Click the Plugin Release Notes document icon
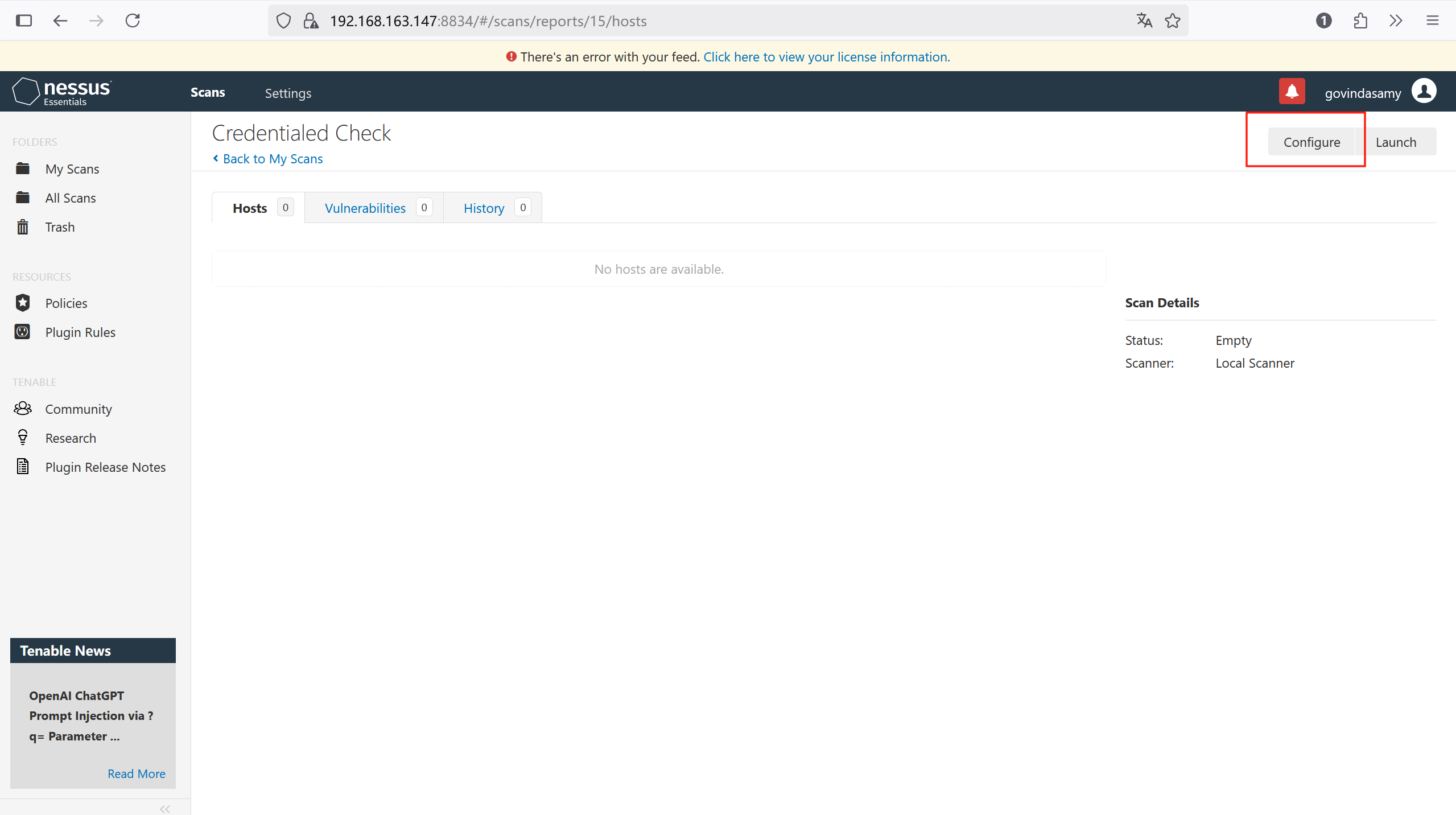The width and height of the screenshot is (1456, 815). 23,467
